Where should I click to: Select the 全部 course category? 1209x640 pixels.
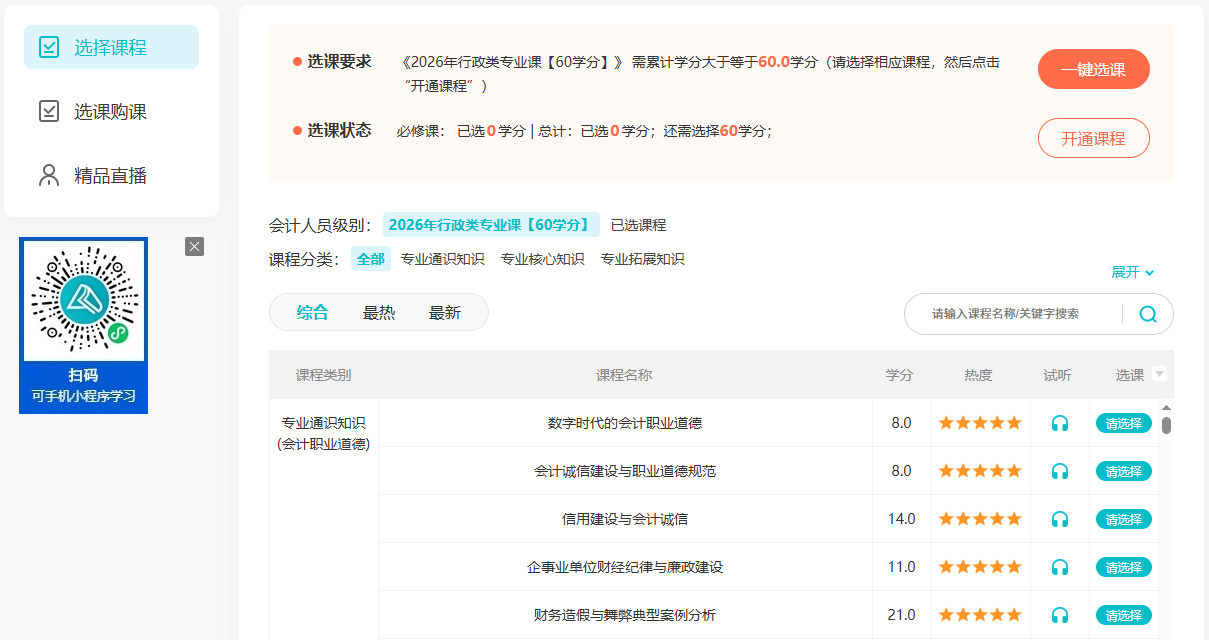(370, 259)
